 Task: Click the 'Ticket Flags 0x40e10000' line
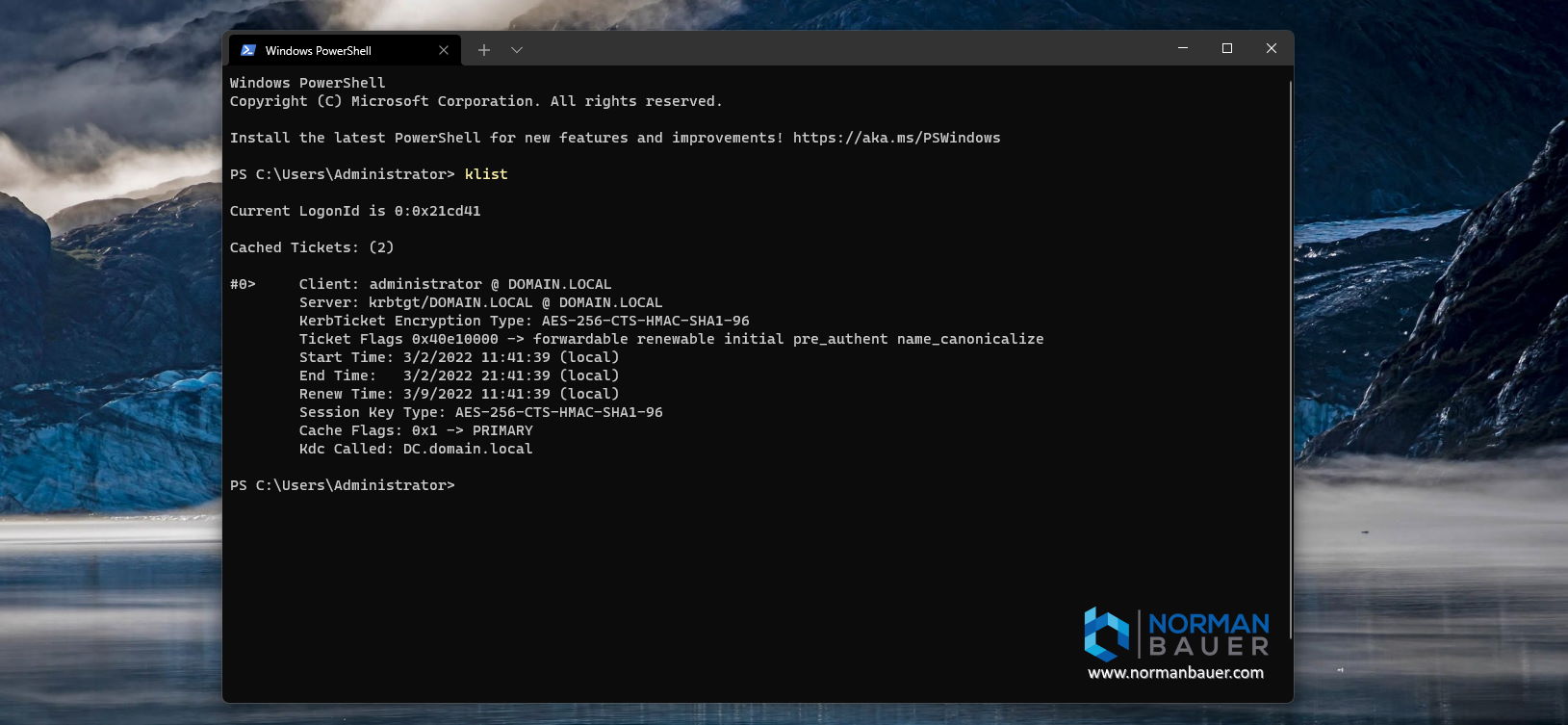click(x=672, y=339)
